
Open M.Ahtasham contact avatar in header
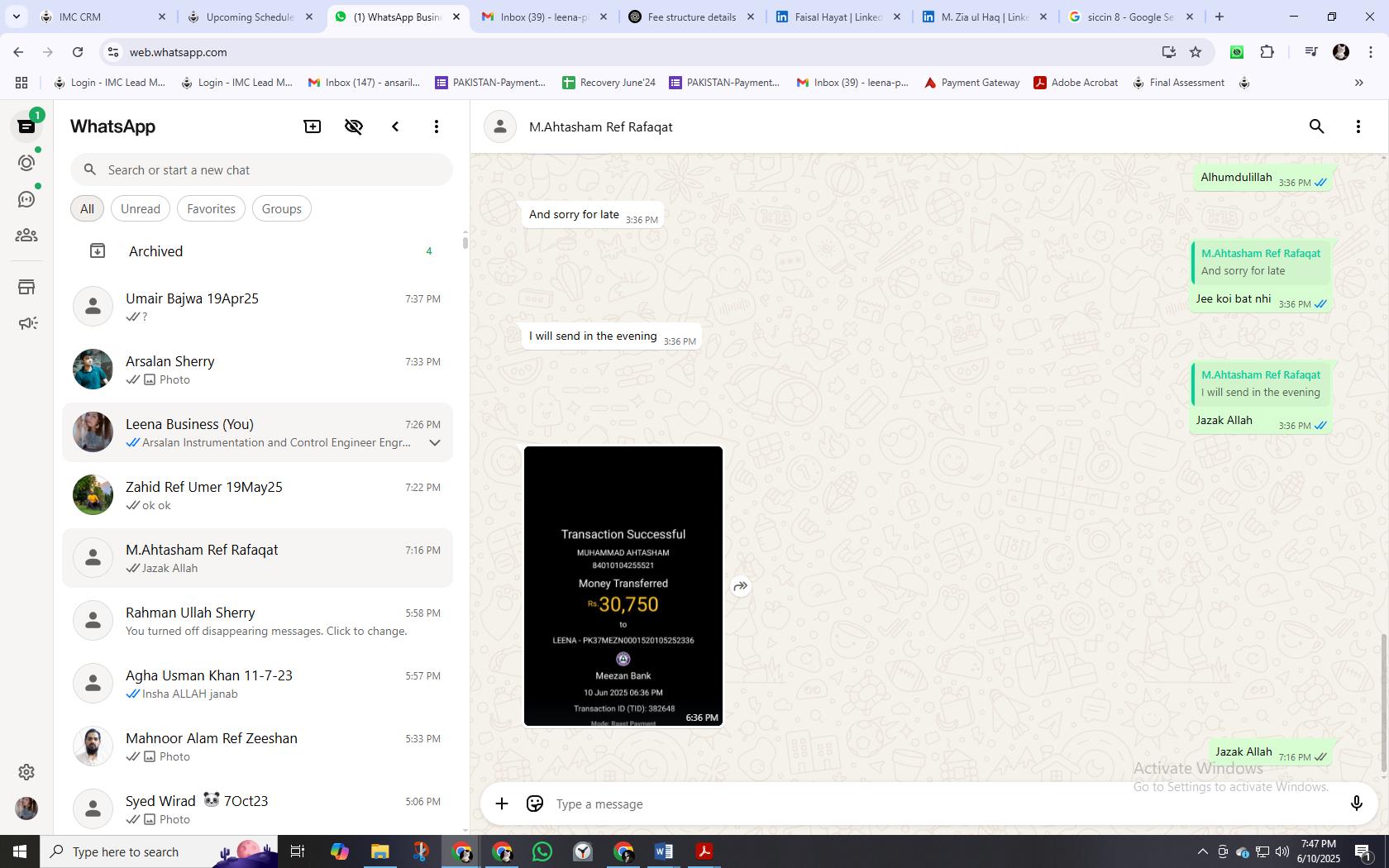pos(500,126)
